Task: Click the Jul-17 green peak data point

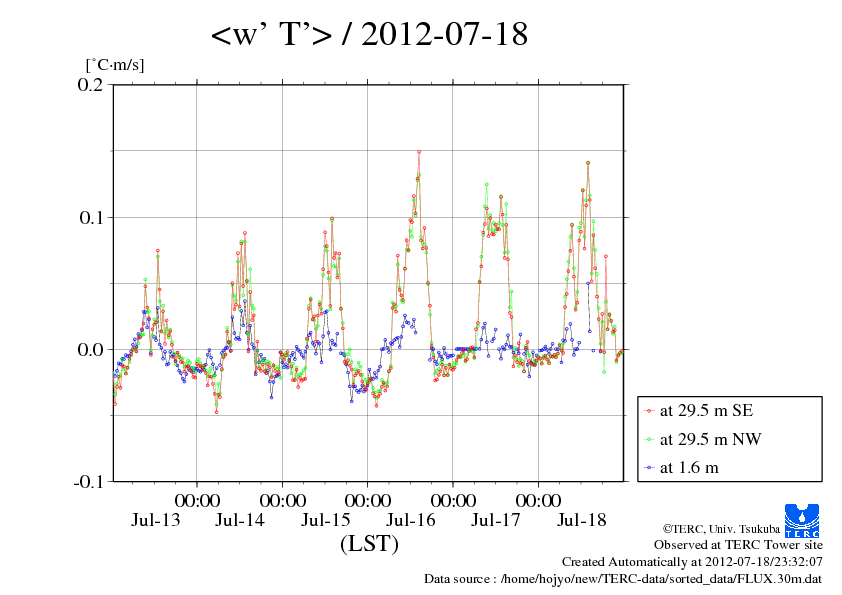Action: click(x=487, y=184)
